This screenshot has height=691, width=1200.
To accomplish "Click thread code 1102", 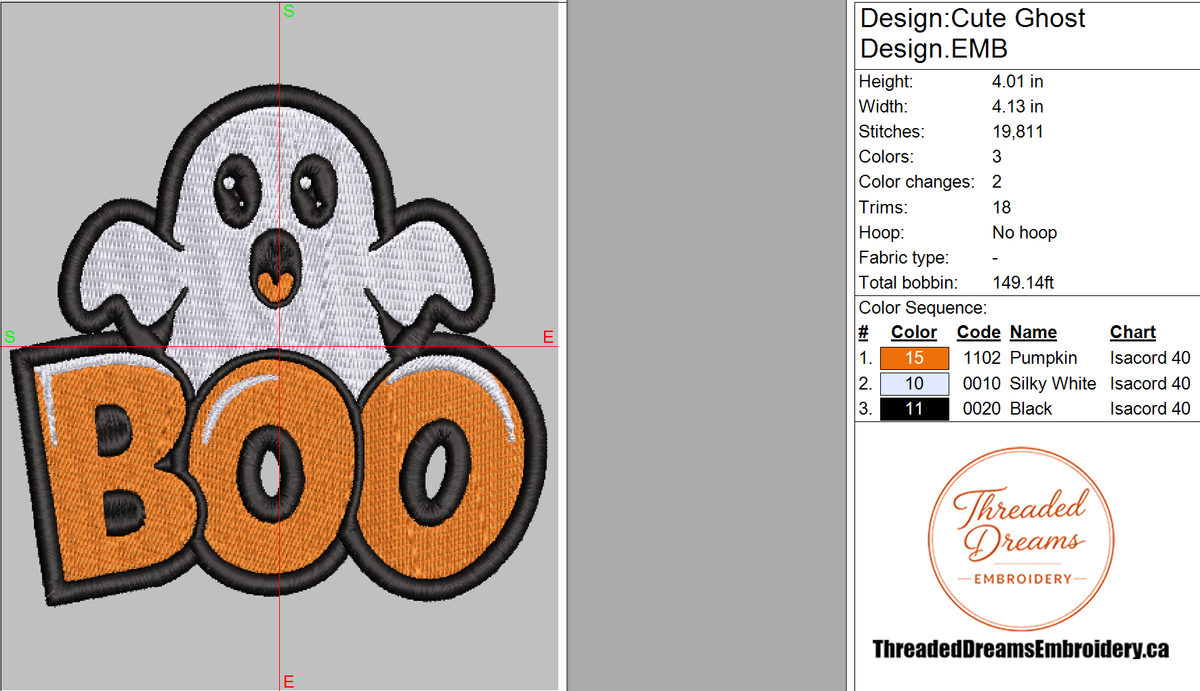I will [982, 358].
